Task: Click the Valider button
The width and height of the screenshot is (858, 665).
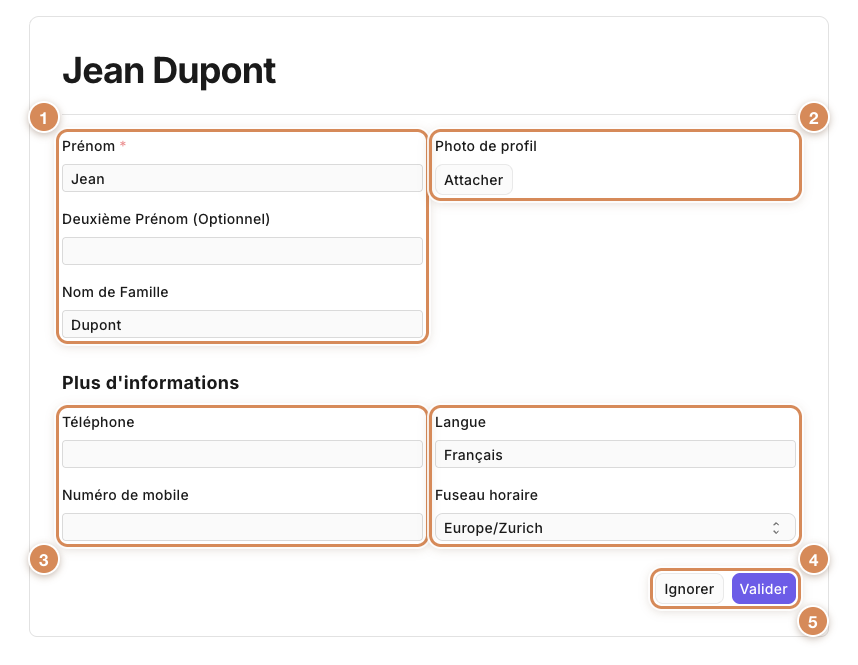Action: coord(763,589)
